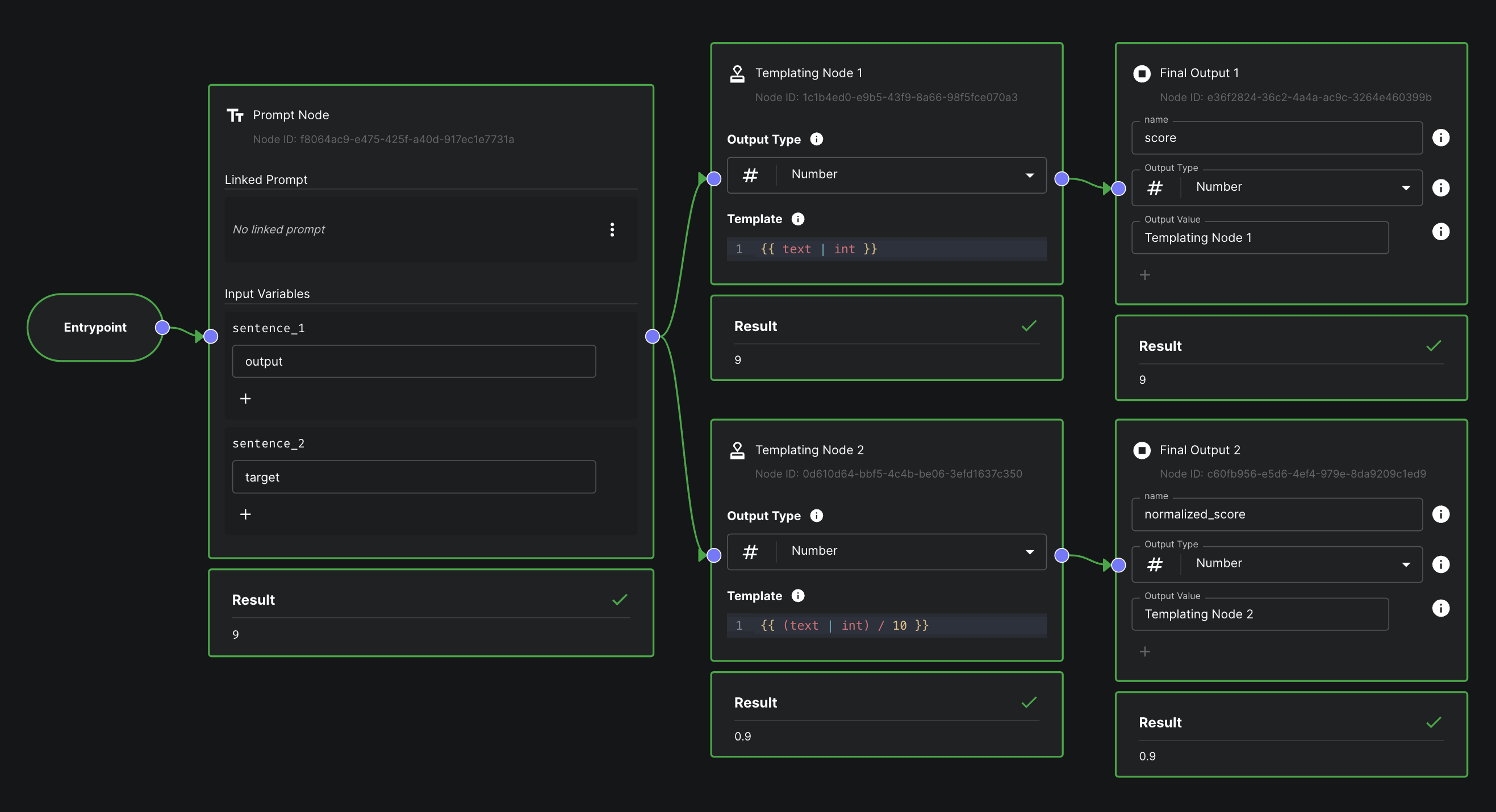Click Final Output 2 Output Value Templating Node 2 field
The image size is (1496, 812).
(1260, 614)
